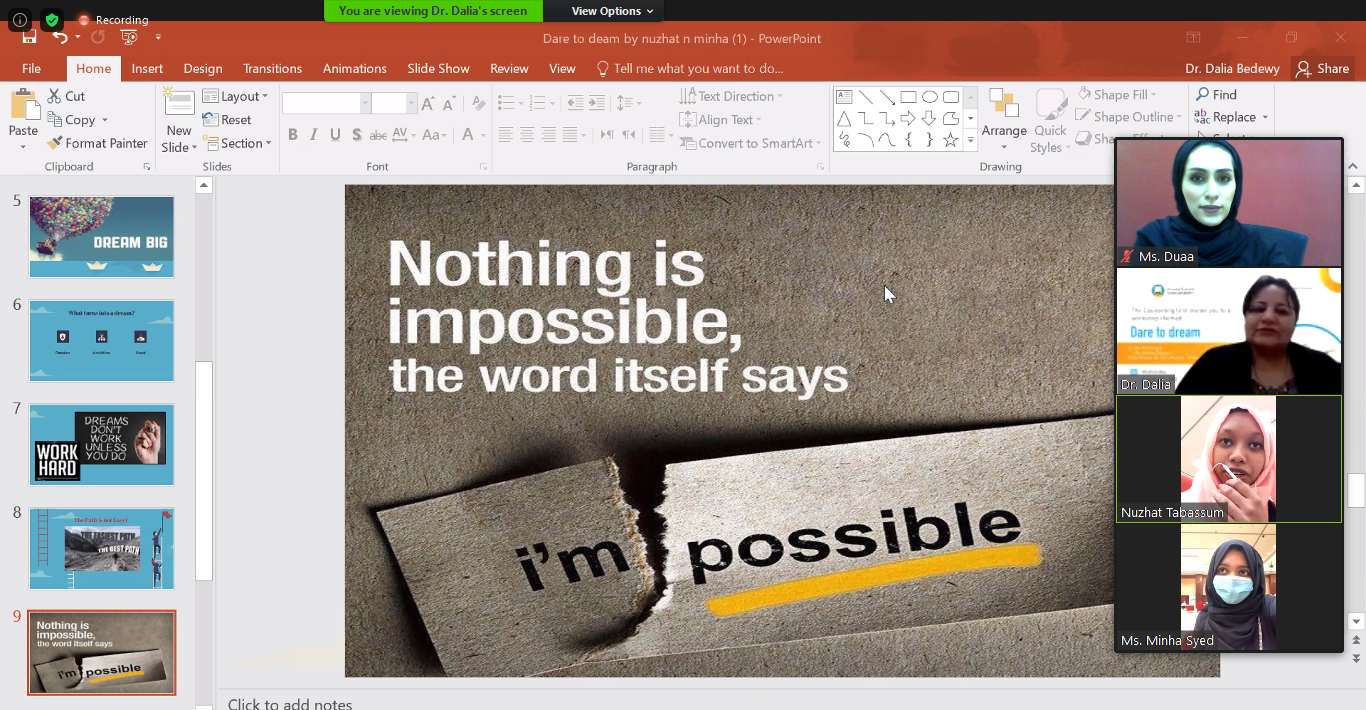Open the File menu
1366x710 pixels.
pos(31,68)
